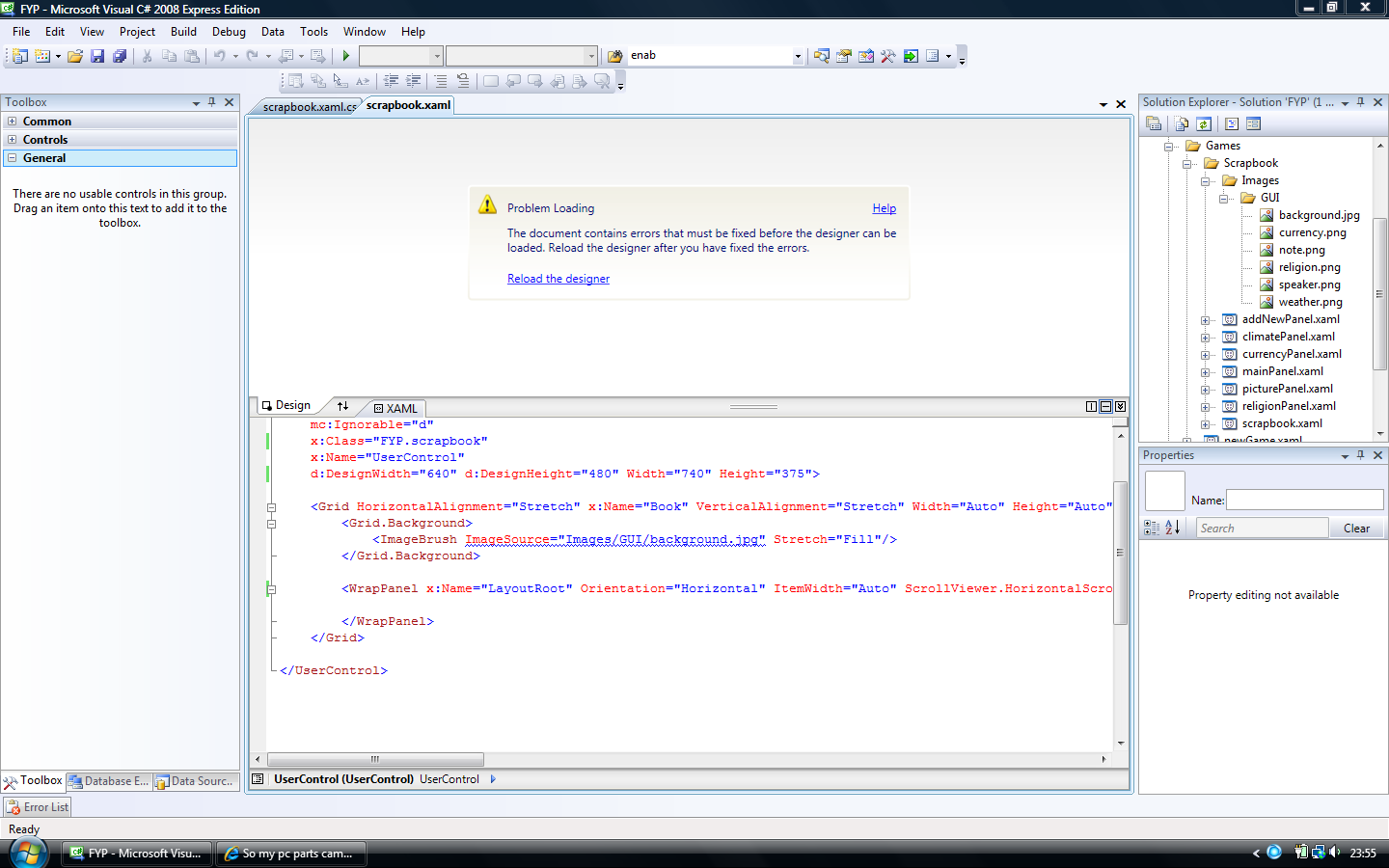The width and height of the screenshot is (1389, 868).
Task: Open File icon in the main toolbar
Action: click(x=75, y=56)
